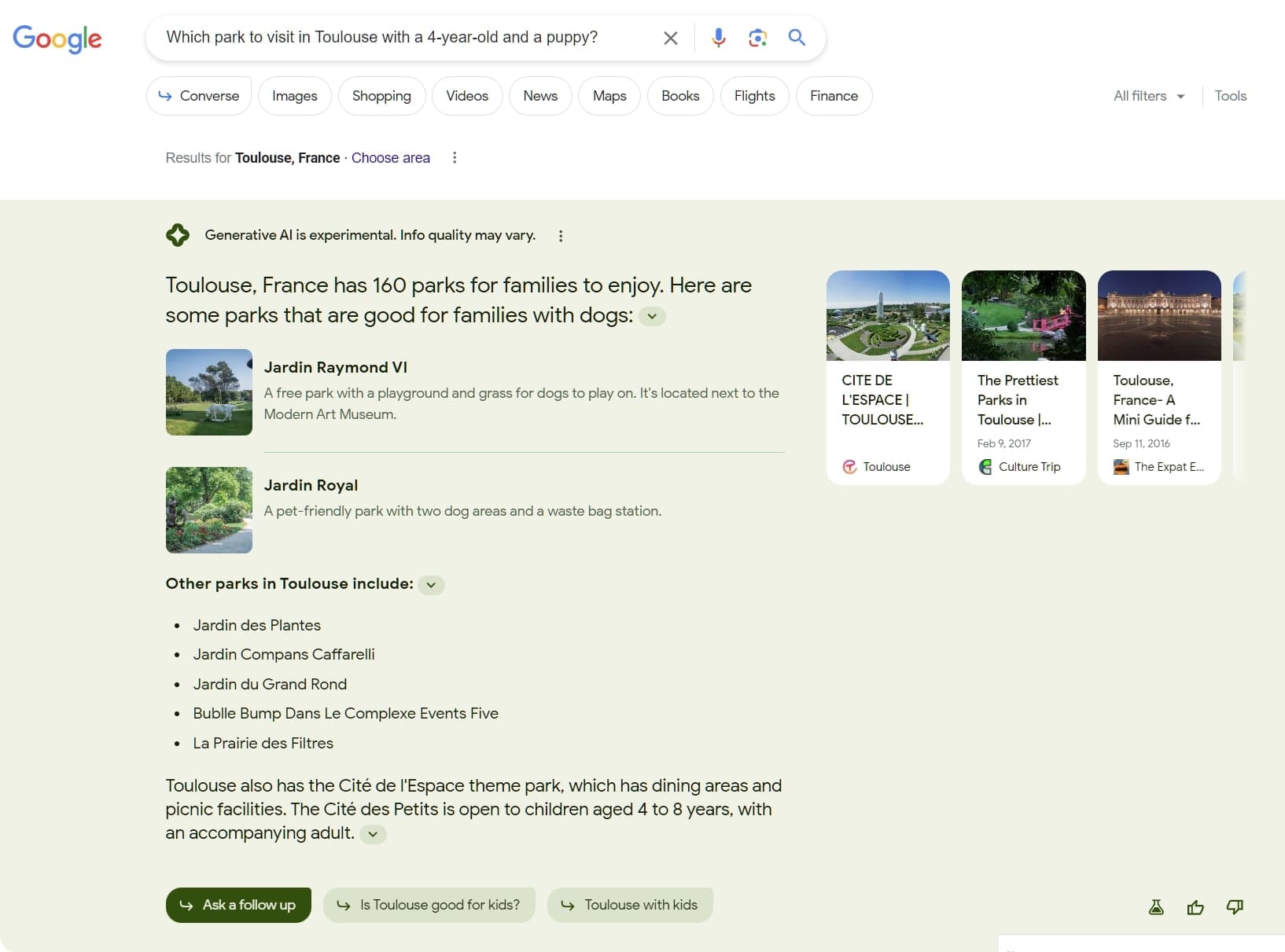Screen dimensions: 1285x952
Task: Click the 'Jardin des Plantes' list item
Action: pos(257,625)
